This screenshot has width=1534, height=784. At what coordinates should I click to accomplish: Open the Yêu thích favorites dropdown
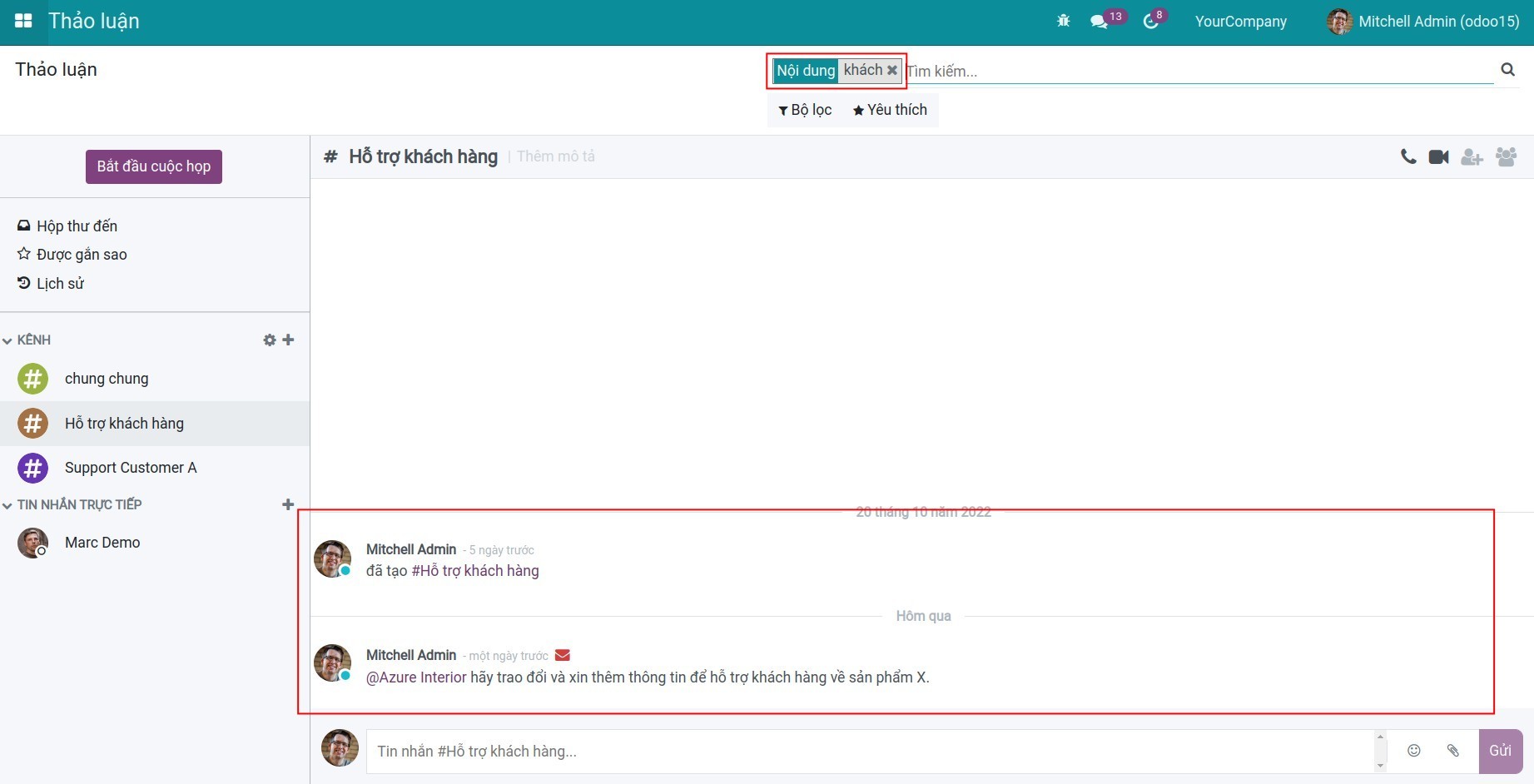coord(890,110)
